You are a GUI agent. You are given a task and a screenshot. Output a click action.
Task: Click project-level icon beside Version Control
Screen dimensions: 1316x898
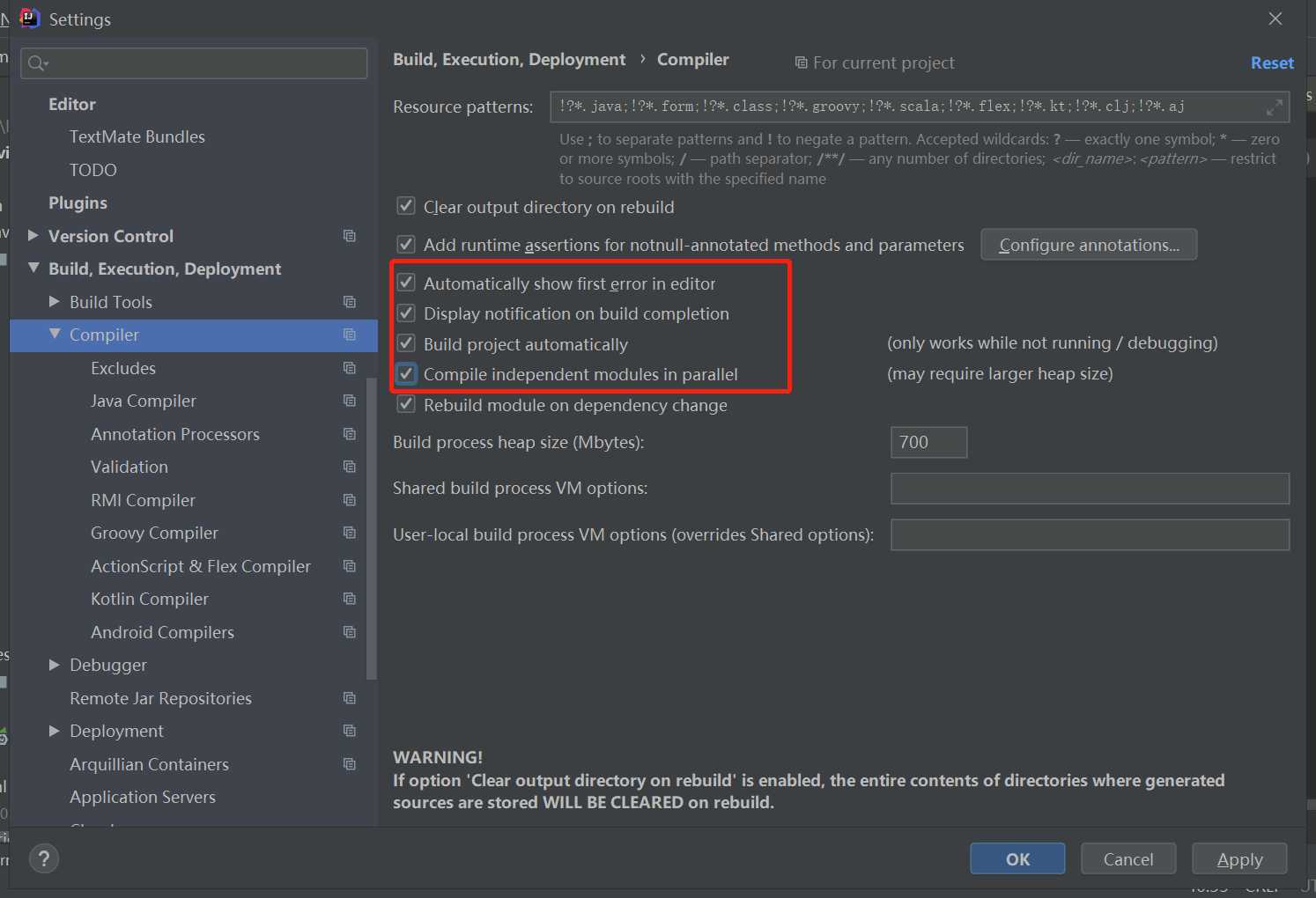[350, 236]
